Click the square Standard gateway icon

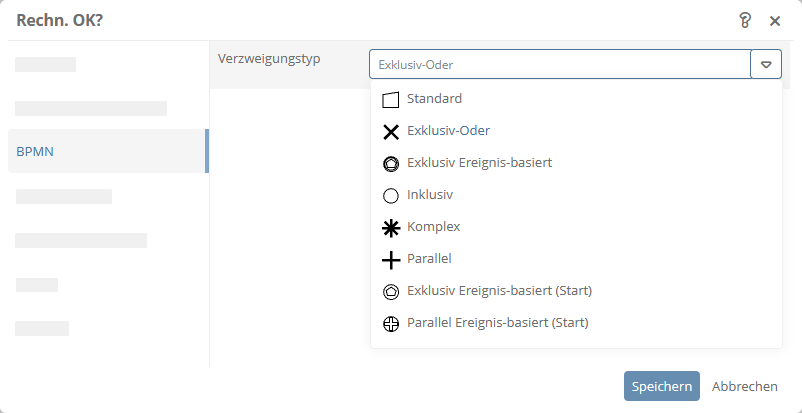click(x=391, y=99)
